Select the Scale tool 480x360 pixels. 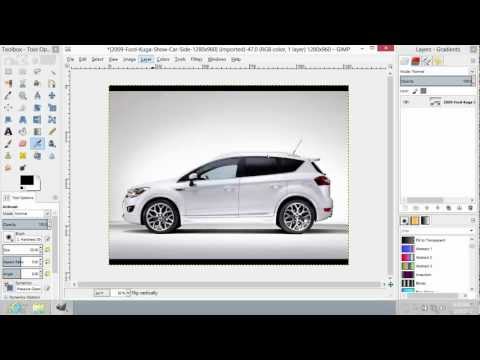click(x=52, y=108)
